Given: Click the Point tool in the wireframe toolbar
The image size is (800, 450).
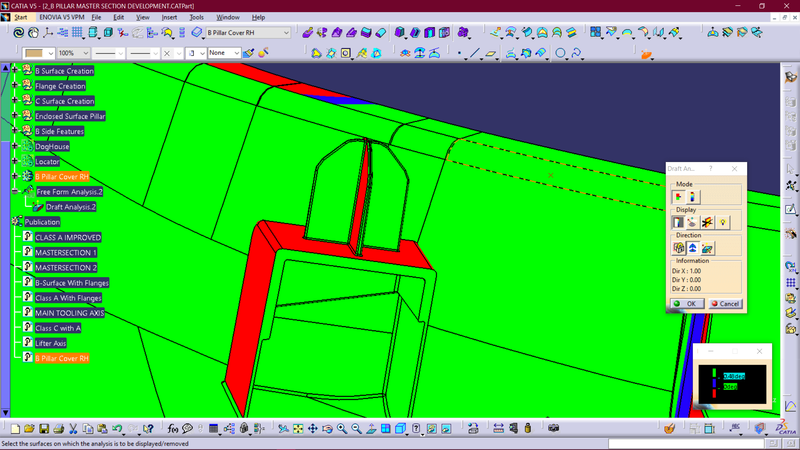Looking at the screenshot, I should pos(460,53).
